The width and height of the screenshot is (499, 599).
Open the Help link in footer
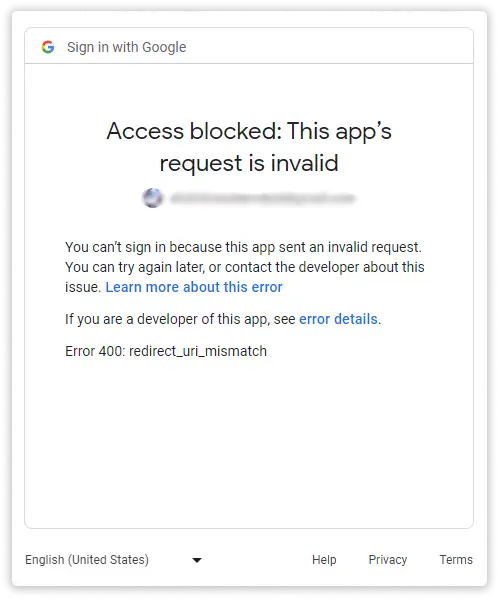coord(324,560)
